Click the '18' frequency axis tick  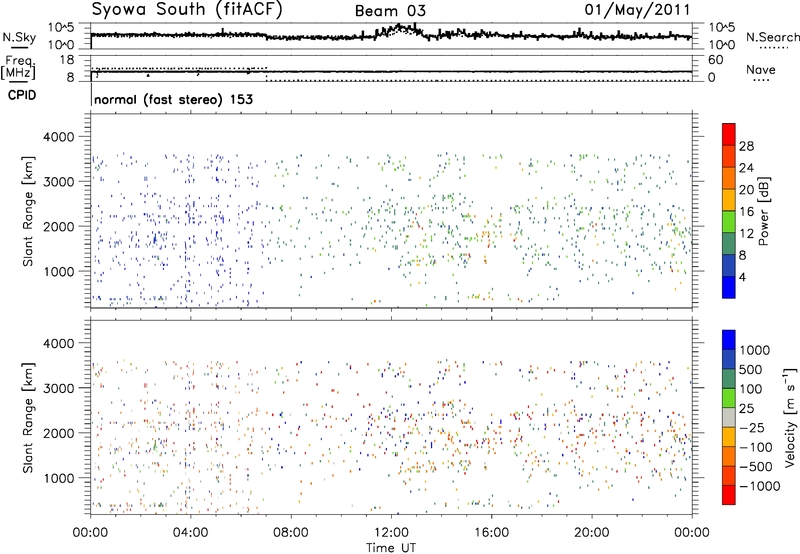pyautogui.click(x=67, y=60)
